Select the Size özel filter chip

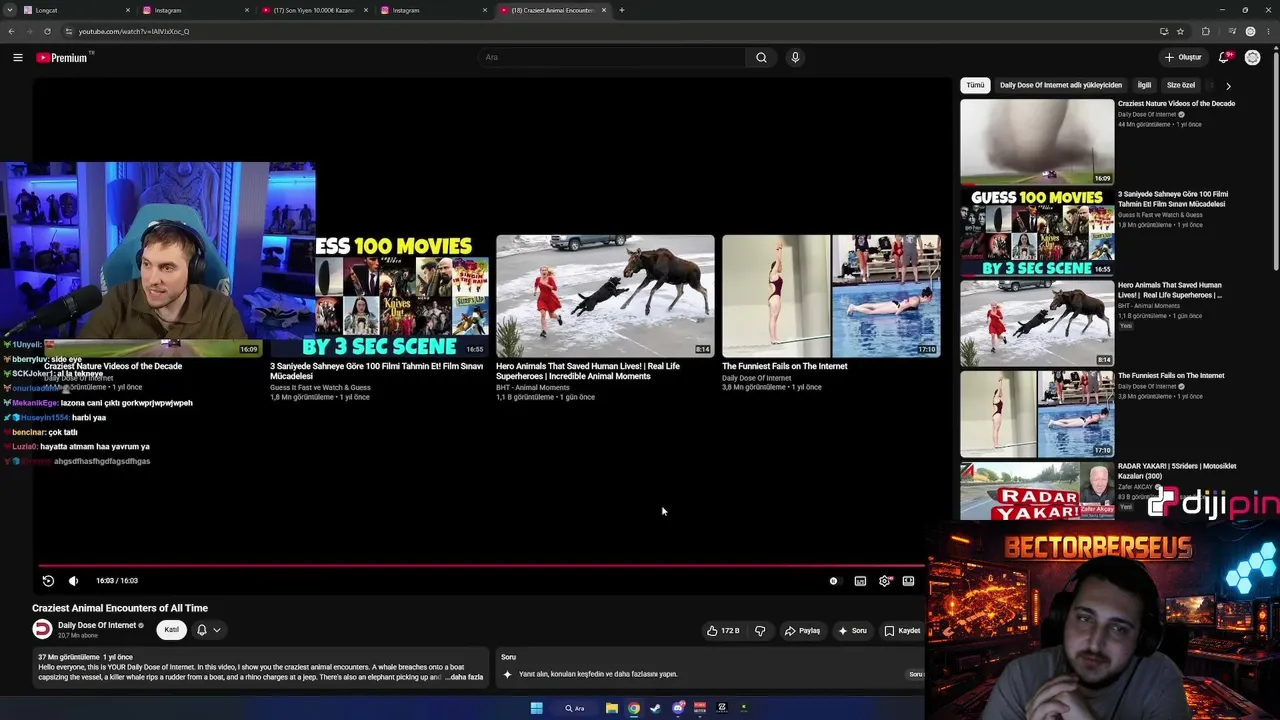click(x=1181, y=85)
